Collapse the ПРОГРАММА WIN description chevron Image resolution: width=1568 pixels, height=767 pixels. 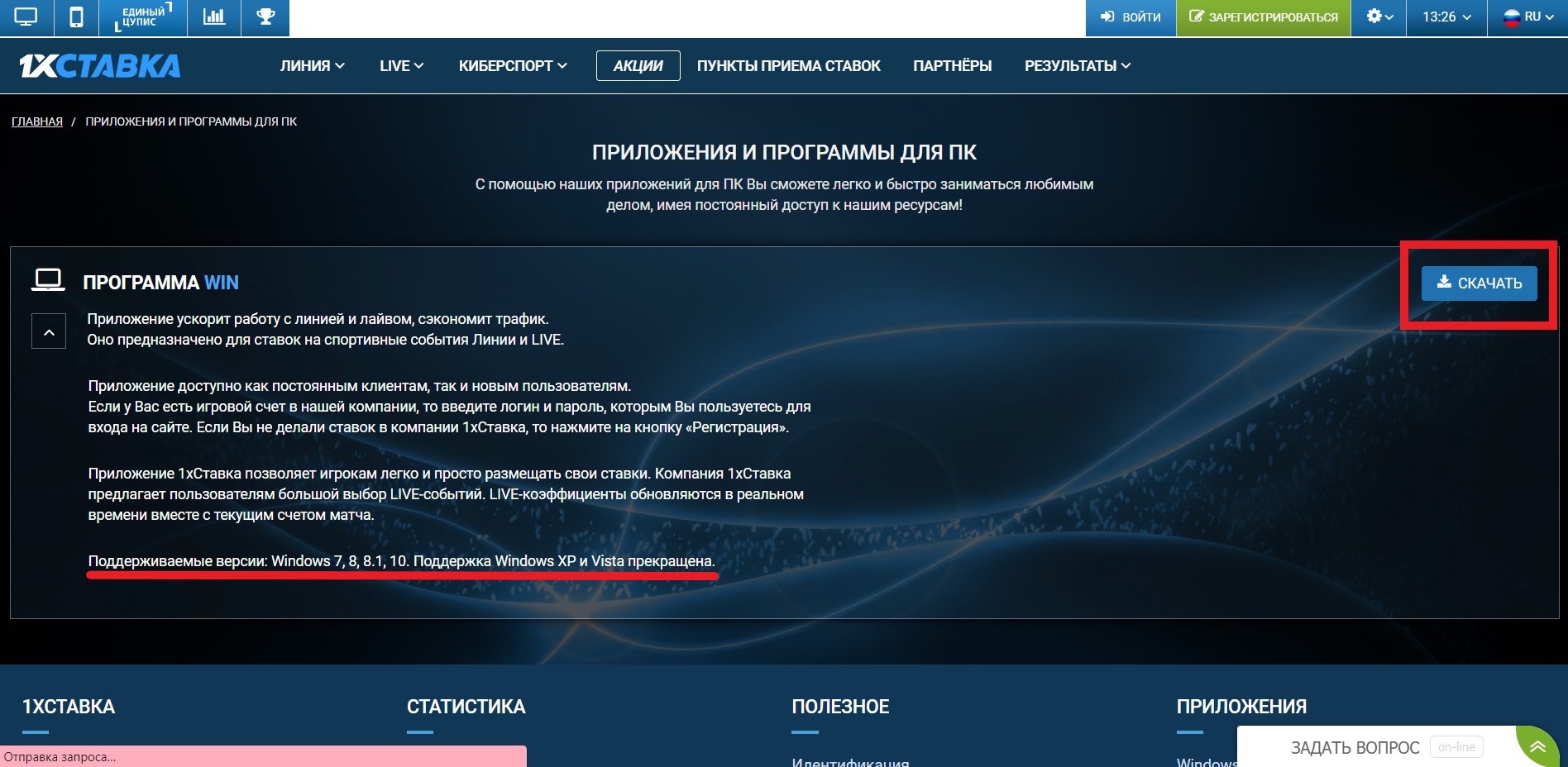(x=49, y=331)
